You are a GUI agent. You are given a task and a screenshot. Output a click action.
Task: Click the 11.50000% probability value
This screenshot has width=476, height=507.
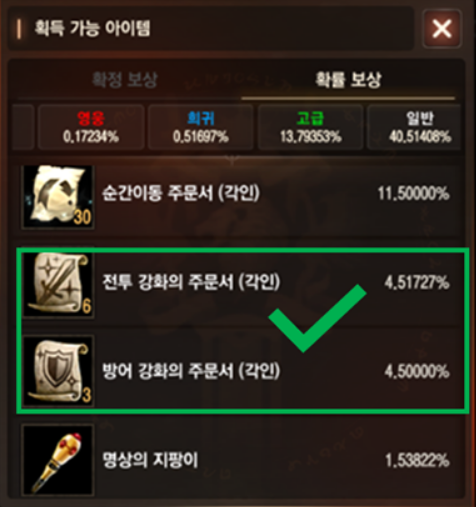coord(413,193)
